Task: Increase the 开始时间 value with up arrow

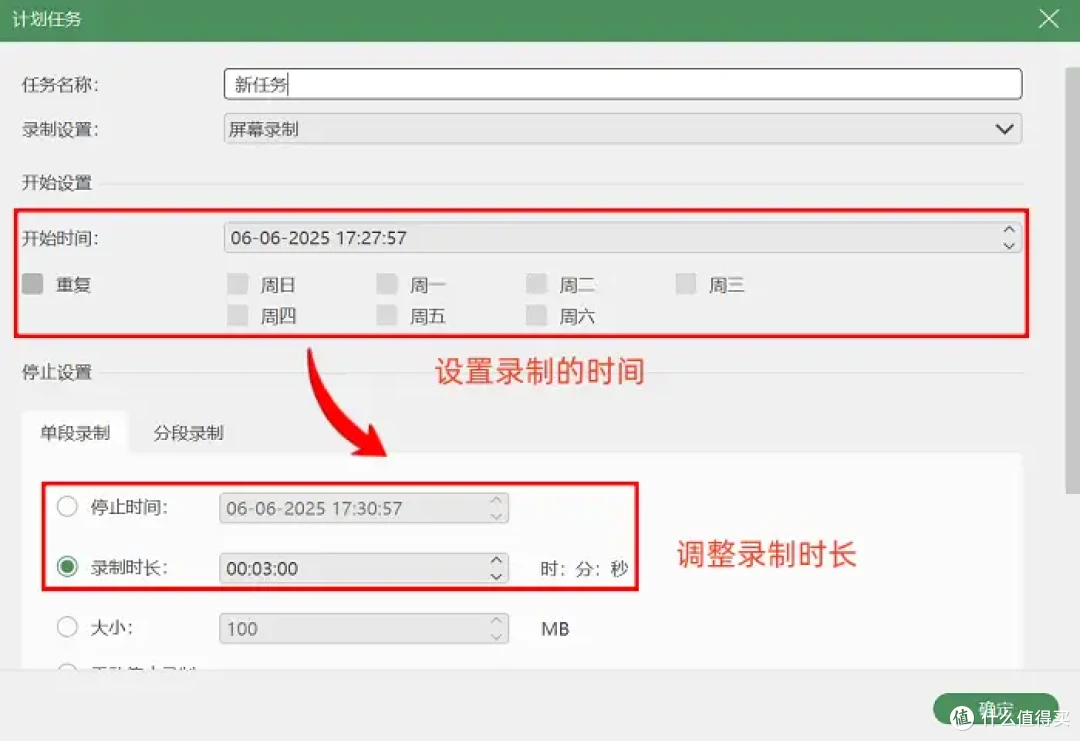Action: (1009, 230)
